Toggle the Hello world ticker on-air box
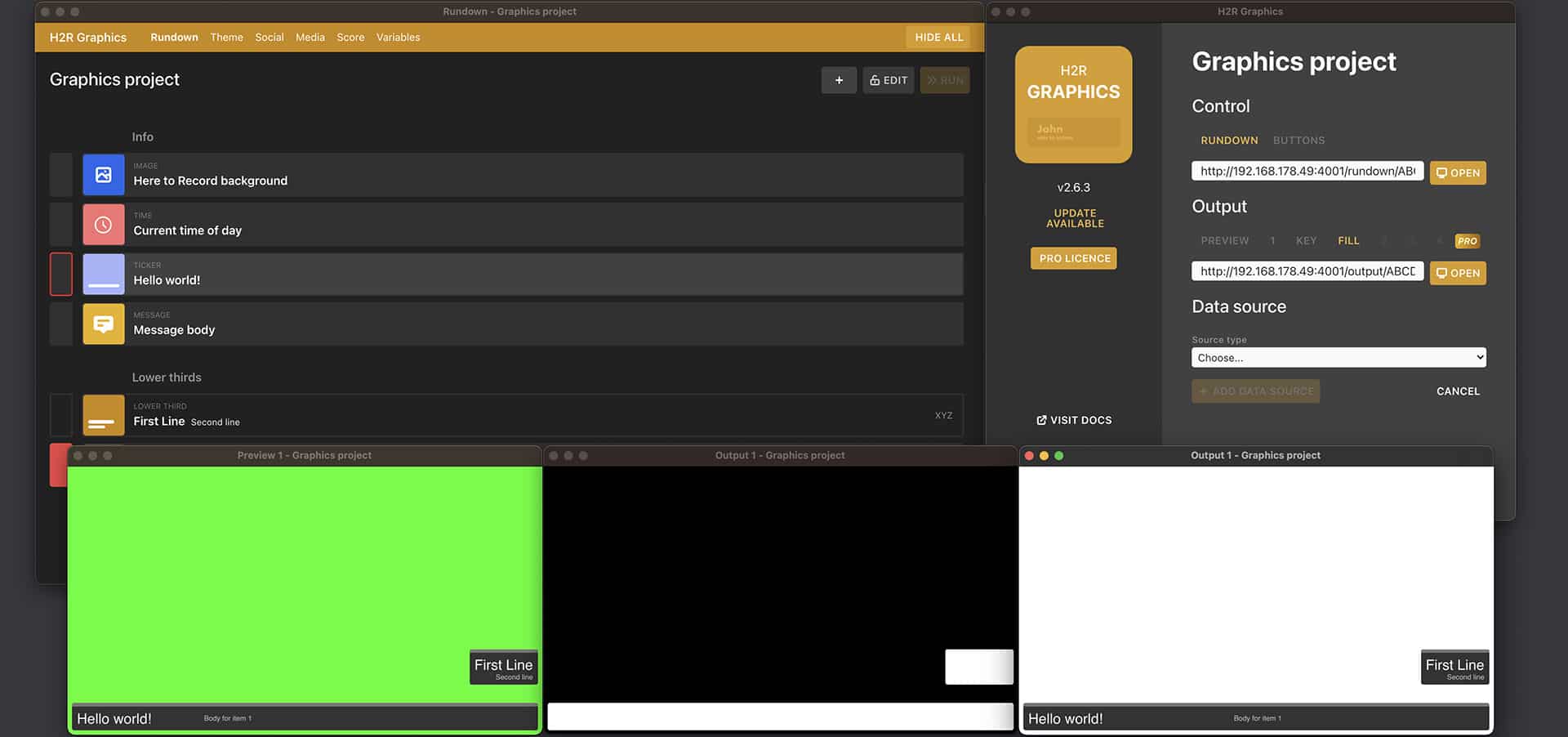Screen dimensions: 1568x737 click(x=61, y=275)
